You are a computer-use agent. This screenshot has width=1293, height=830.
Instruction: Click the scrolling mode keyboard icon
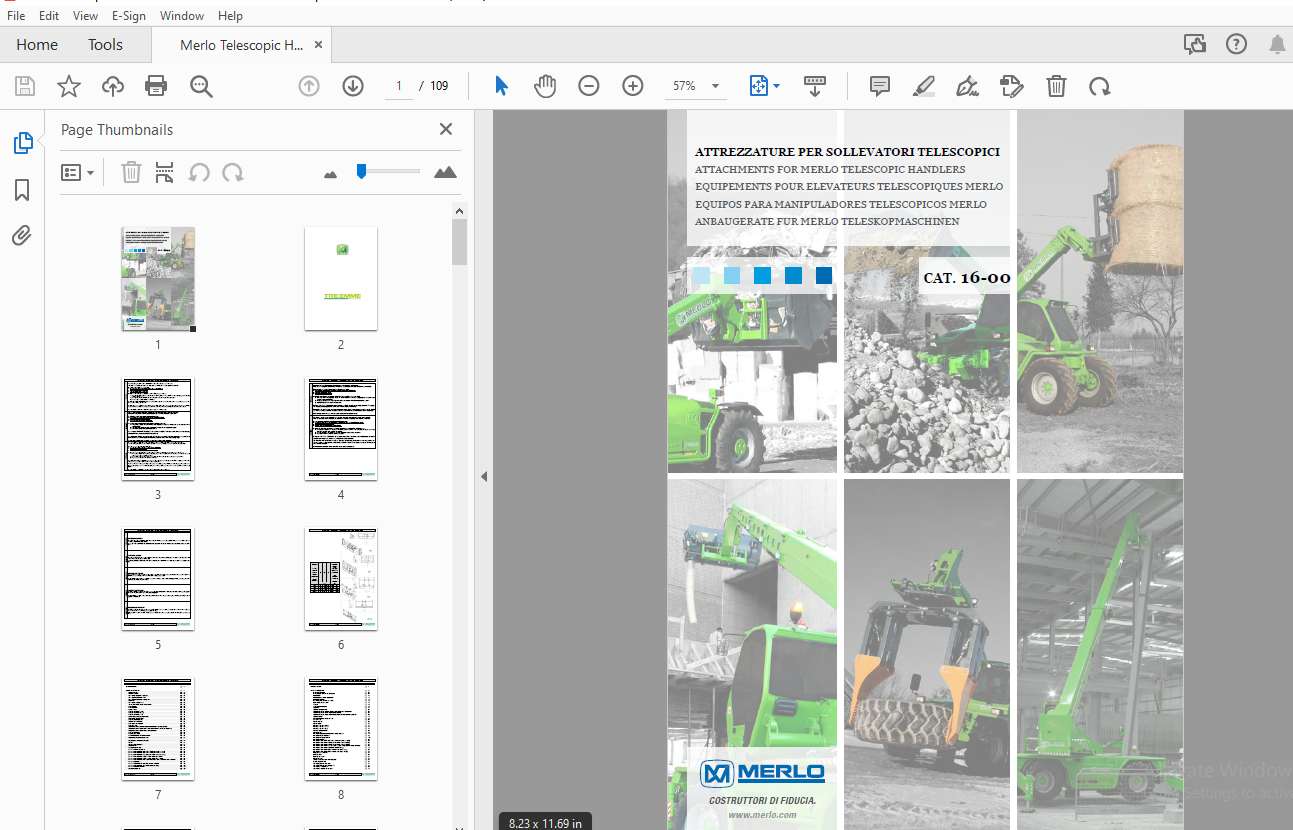click(x=815, y=86)
